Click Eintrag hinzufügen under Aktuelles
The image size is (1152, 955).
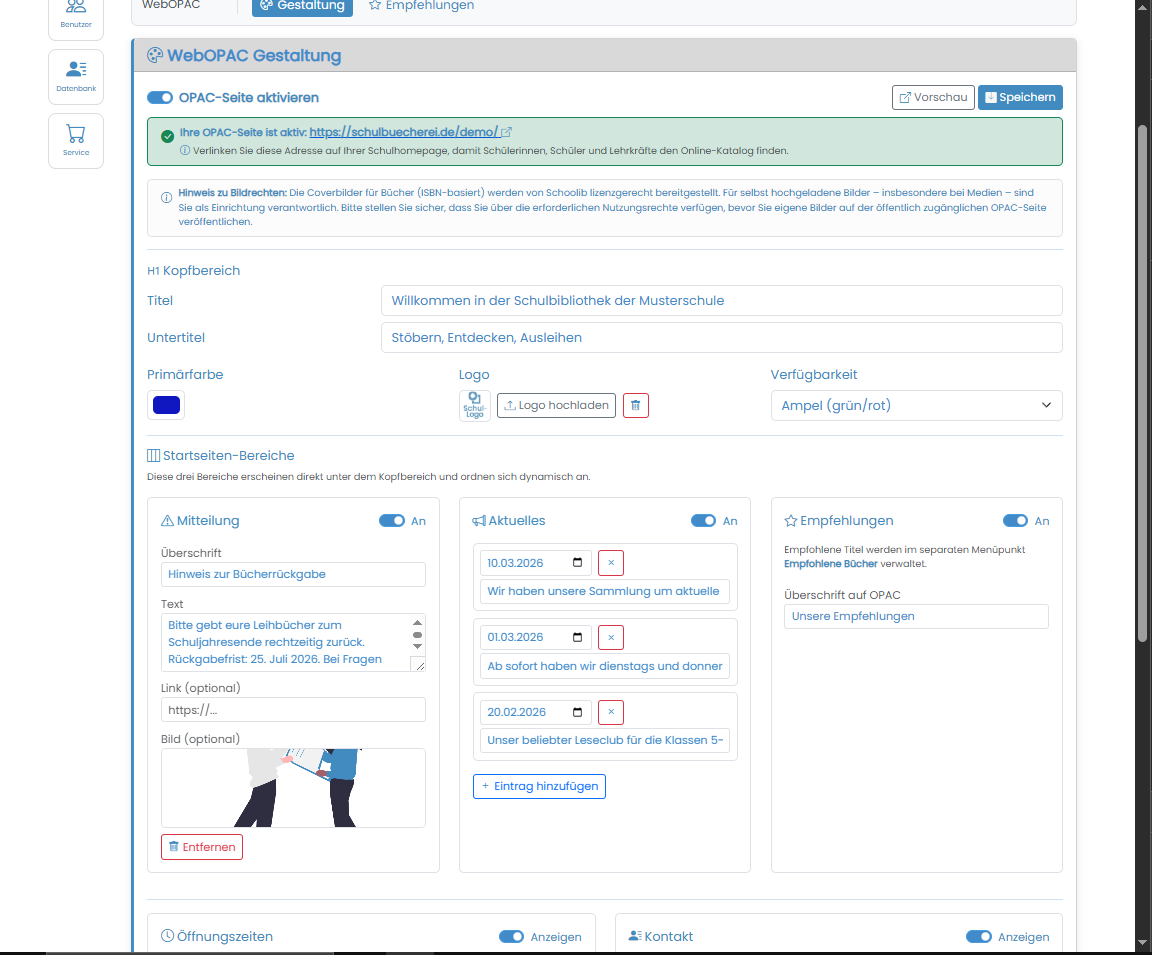point(539,786)
